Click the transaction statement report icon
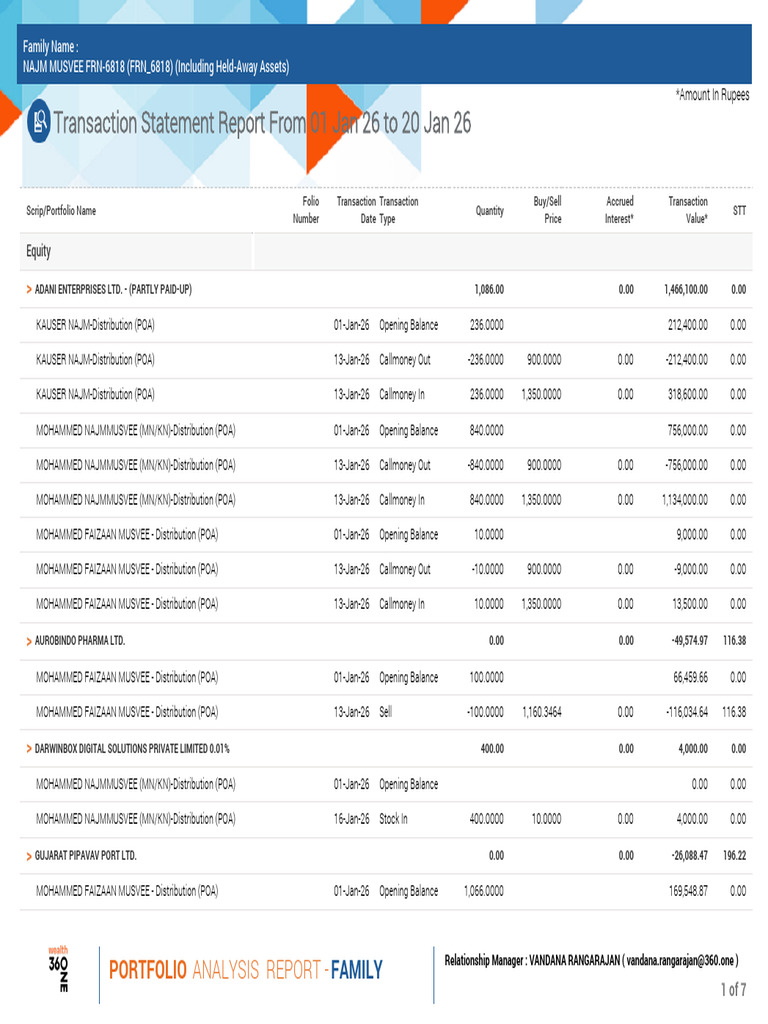768x1024 pixels. coord(39,121)
